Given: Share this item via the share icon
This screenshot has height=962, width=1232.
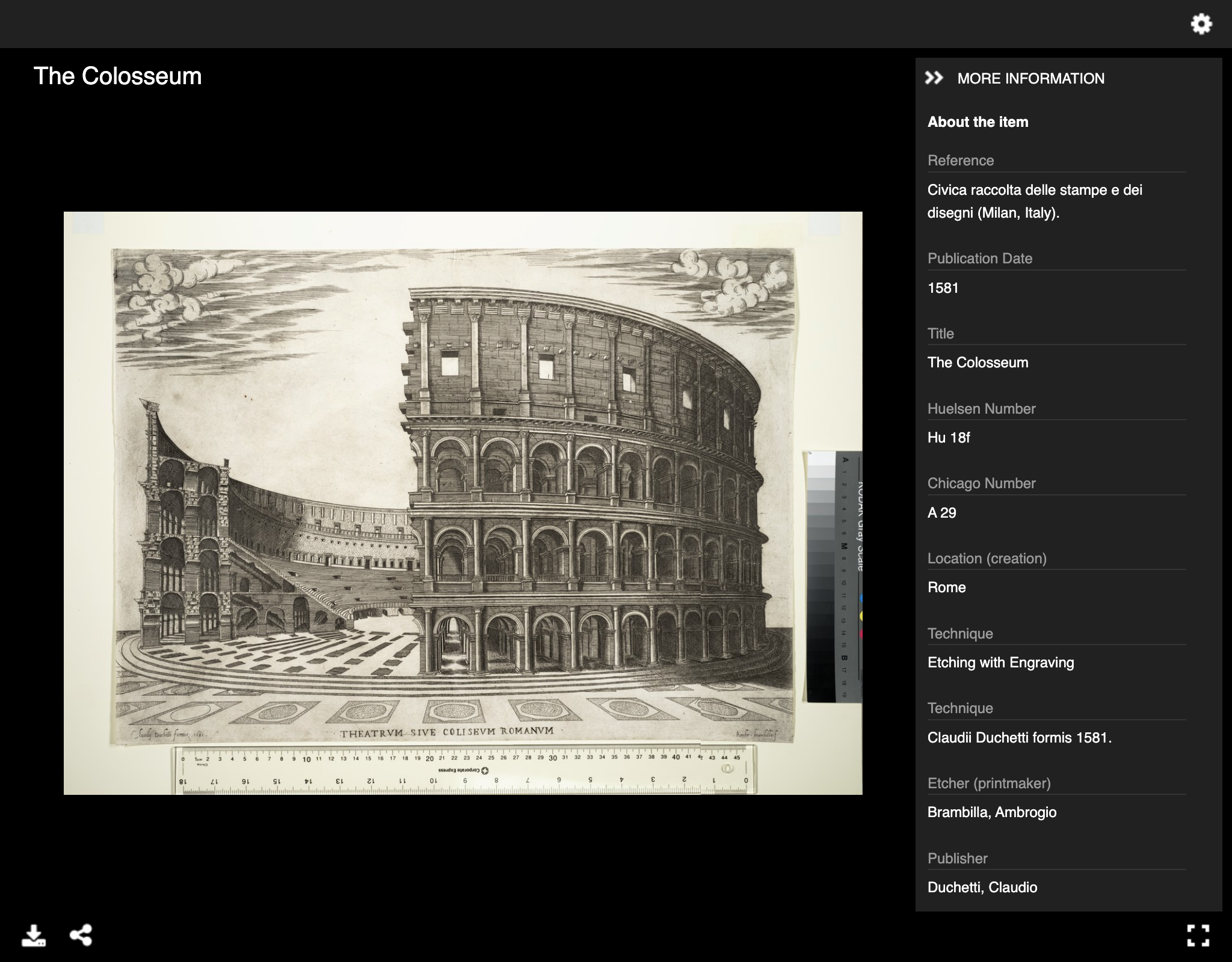Looking at the screenshot, I should (x=81, y=935).
